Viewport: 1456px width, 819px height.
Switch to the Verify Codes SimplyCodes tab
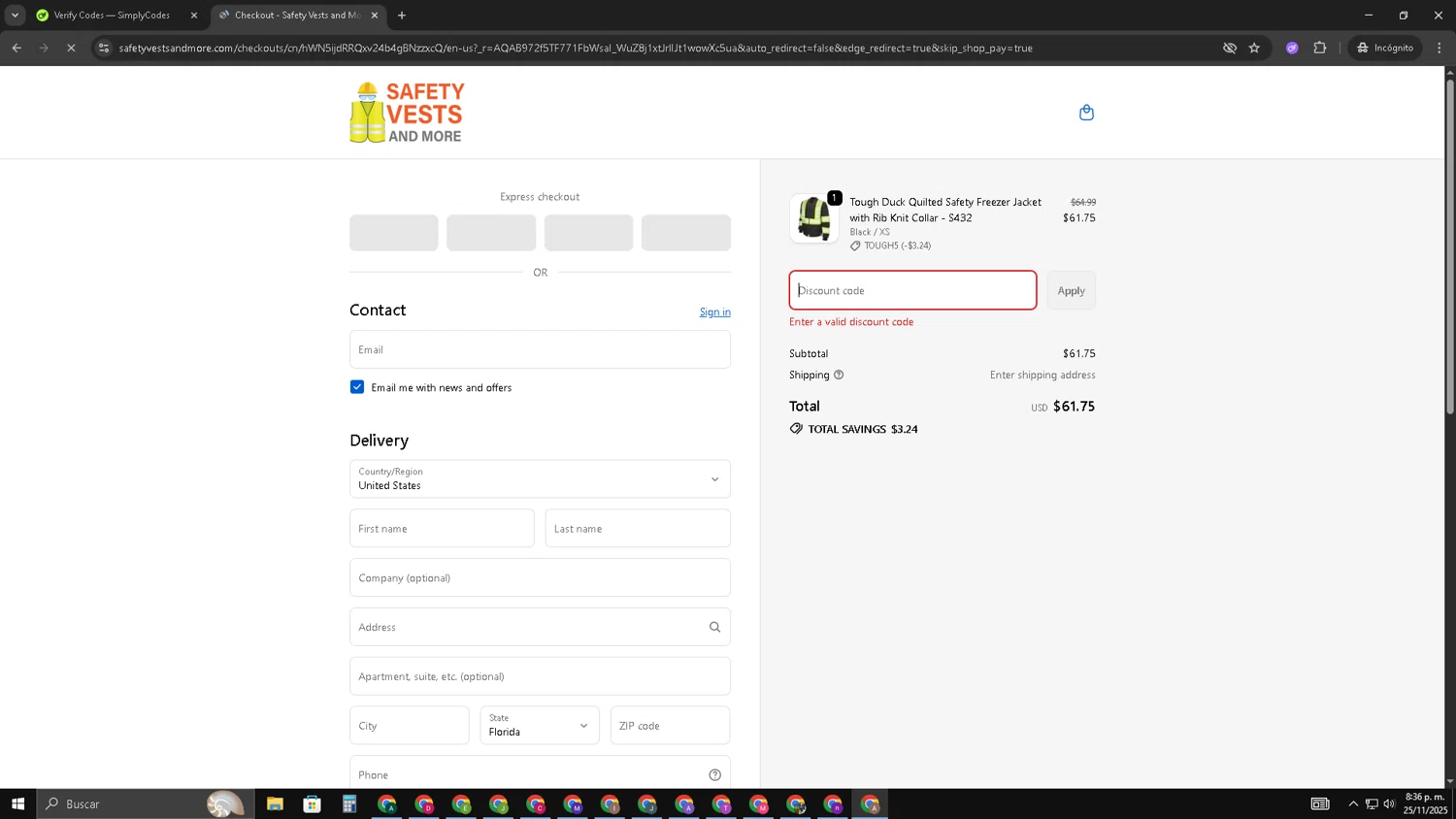tap(112, 16)
